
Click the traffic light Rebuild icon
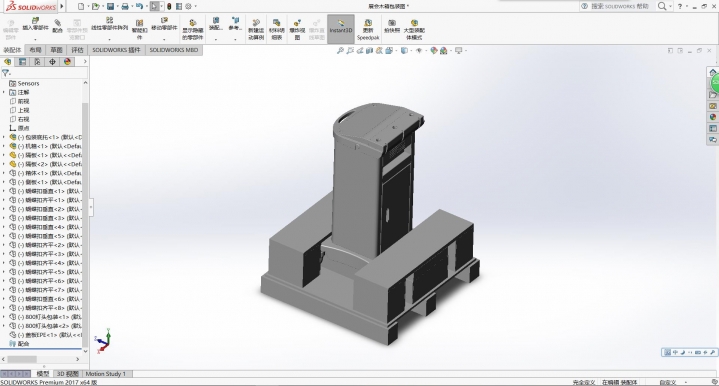point(169,6)
